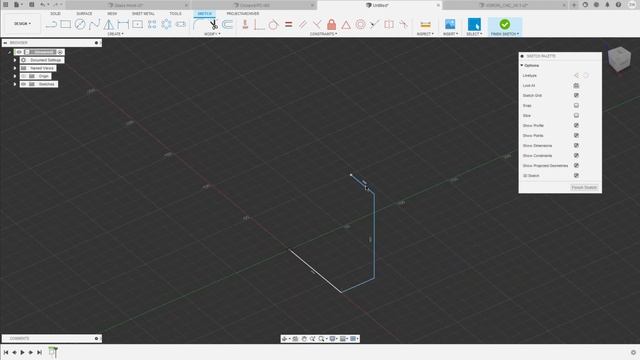Apply the Equal constraint

coord(288,24)
